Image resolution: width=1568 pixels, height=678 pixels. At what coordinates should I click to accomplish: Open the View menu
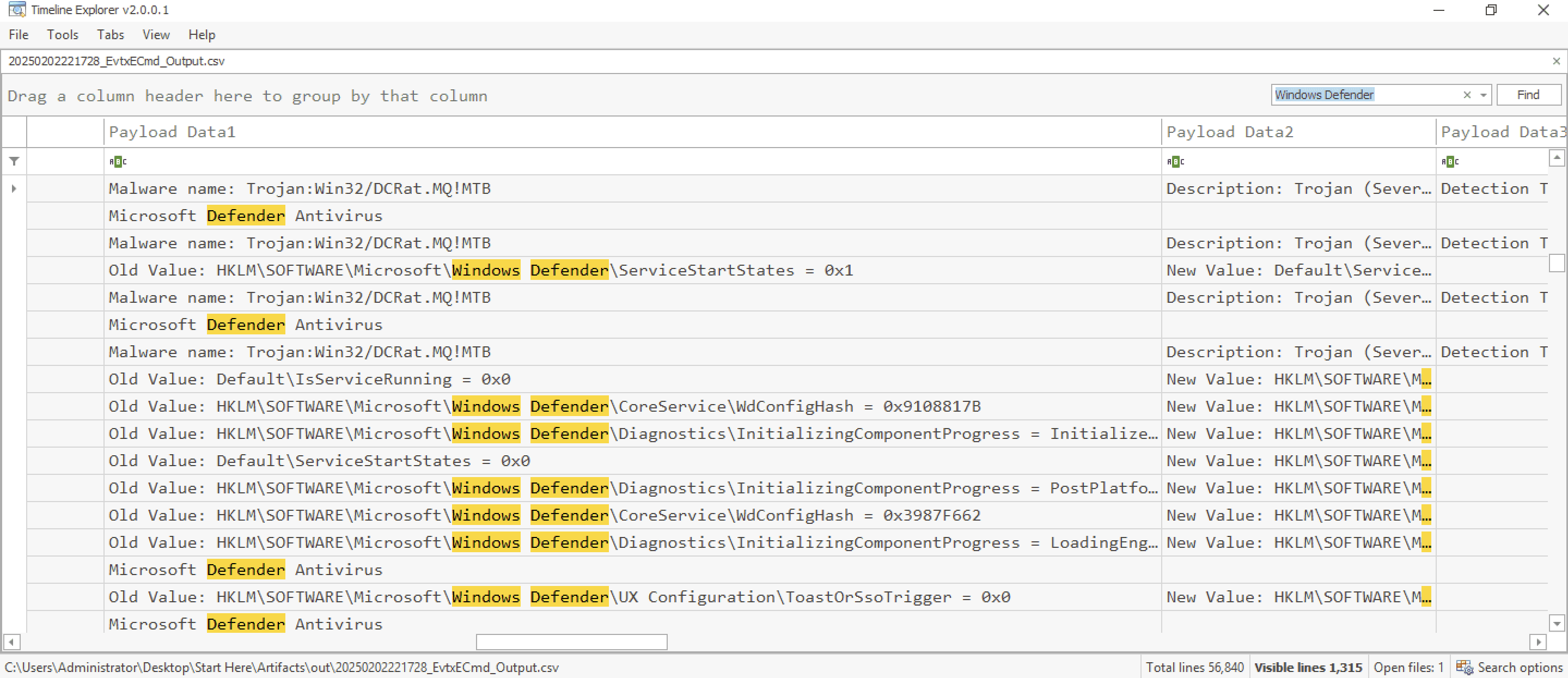(156, 35)
